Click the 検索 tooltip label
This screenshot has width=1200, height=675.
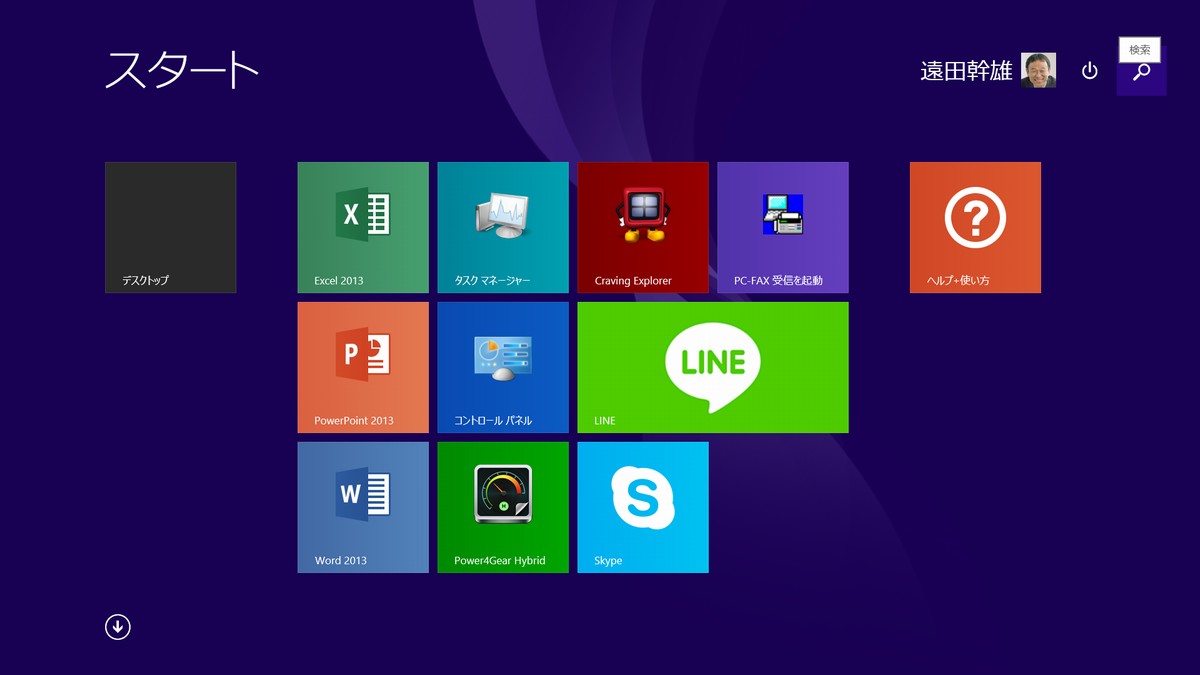1139,50
